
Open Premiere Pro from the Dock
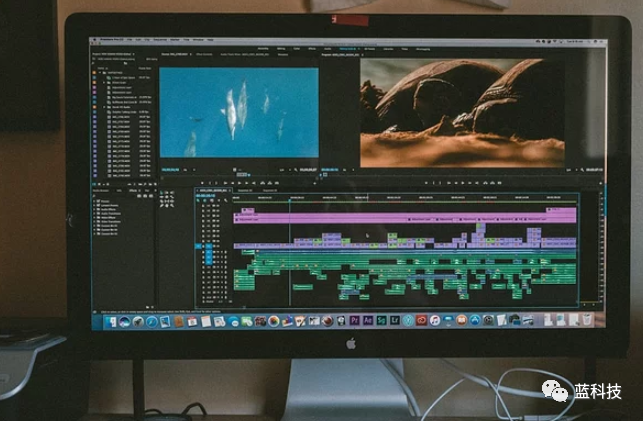coord(354,320)
